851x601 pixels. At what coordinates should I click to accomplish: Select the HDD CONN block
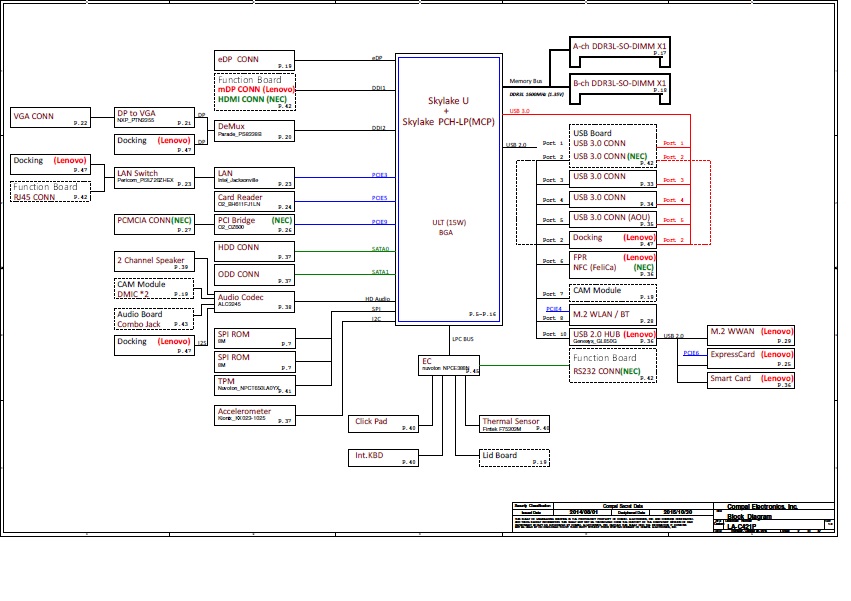(x=254, y=250)
